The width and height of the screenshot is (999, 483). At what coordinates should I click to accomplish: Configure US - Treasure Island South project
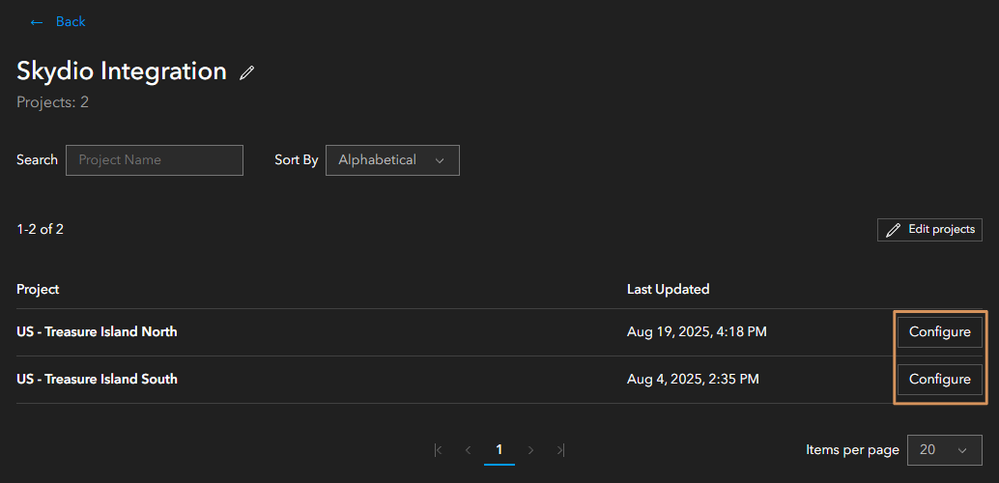pos(939,379)
